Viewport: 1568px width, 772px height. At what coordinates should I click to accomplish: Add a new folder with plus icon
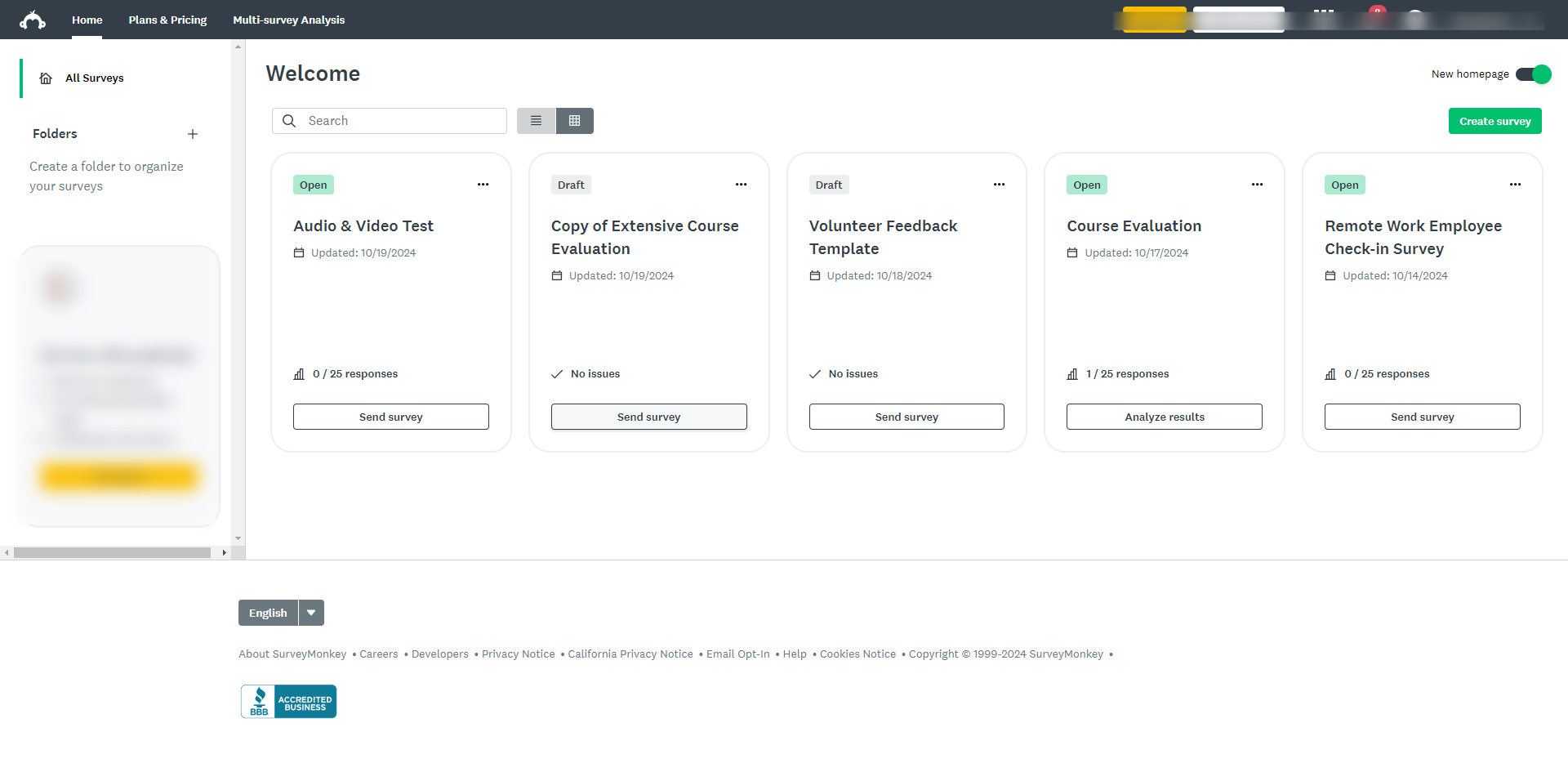[193, 134]
